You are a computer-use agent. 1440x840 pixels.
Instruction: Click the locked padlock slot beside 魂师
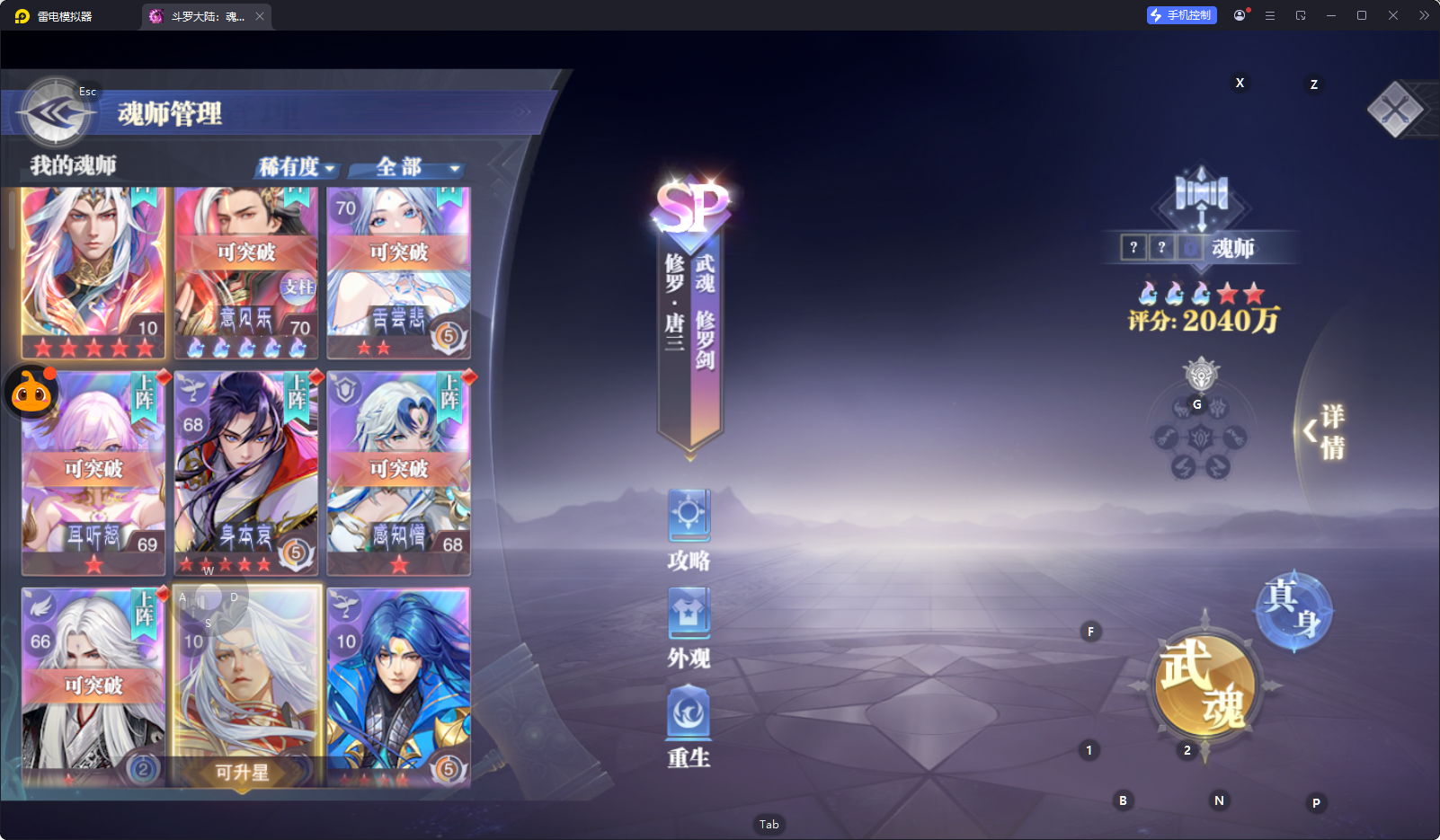1191,247
